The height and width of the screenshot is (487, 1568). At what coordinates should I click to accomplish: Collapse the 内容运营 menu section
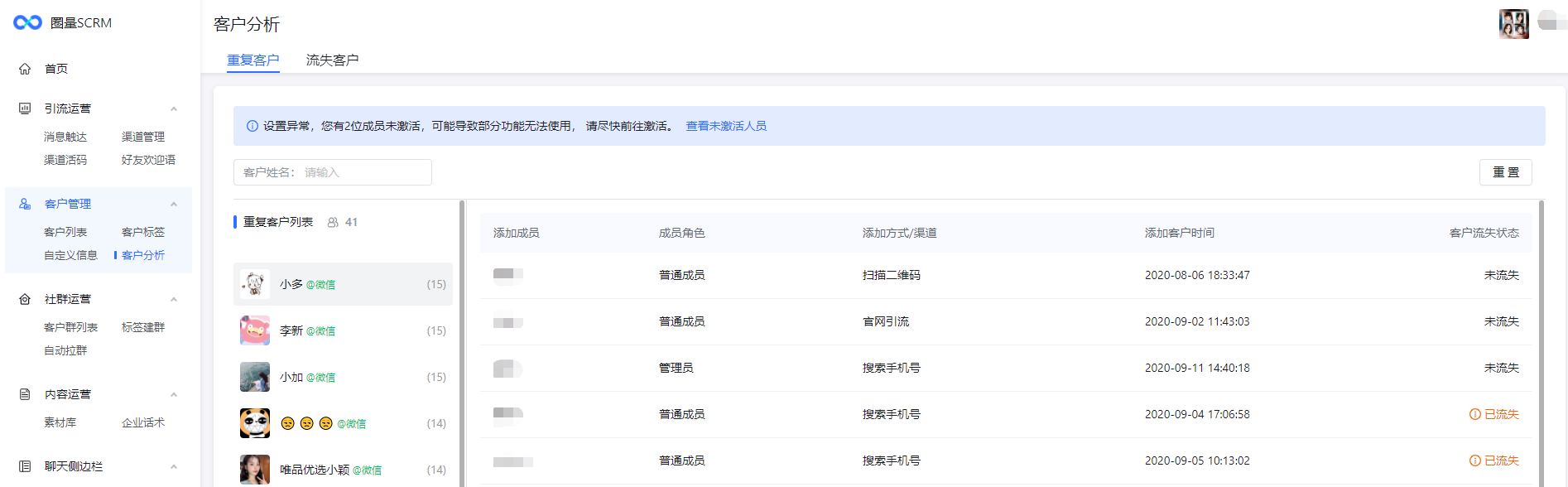pyautogui.click(x=174, y=394)
